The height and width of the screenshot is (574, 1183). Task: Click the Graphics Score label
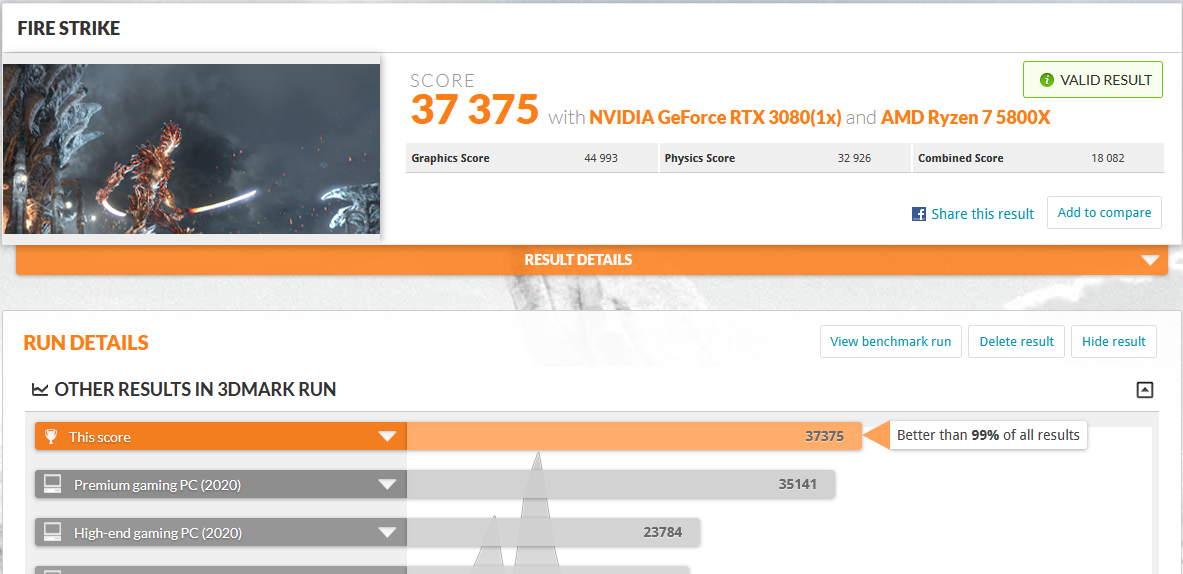pos(450,158)
